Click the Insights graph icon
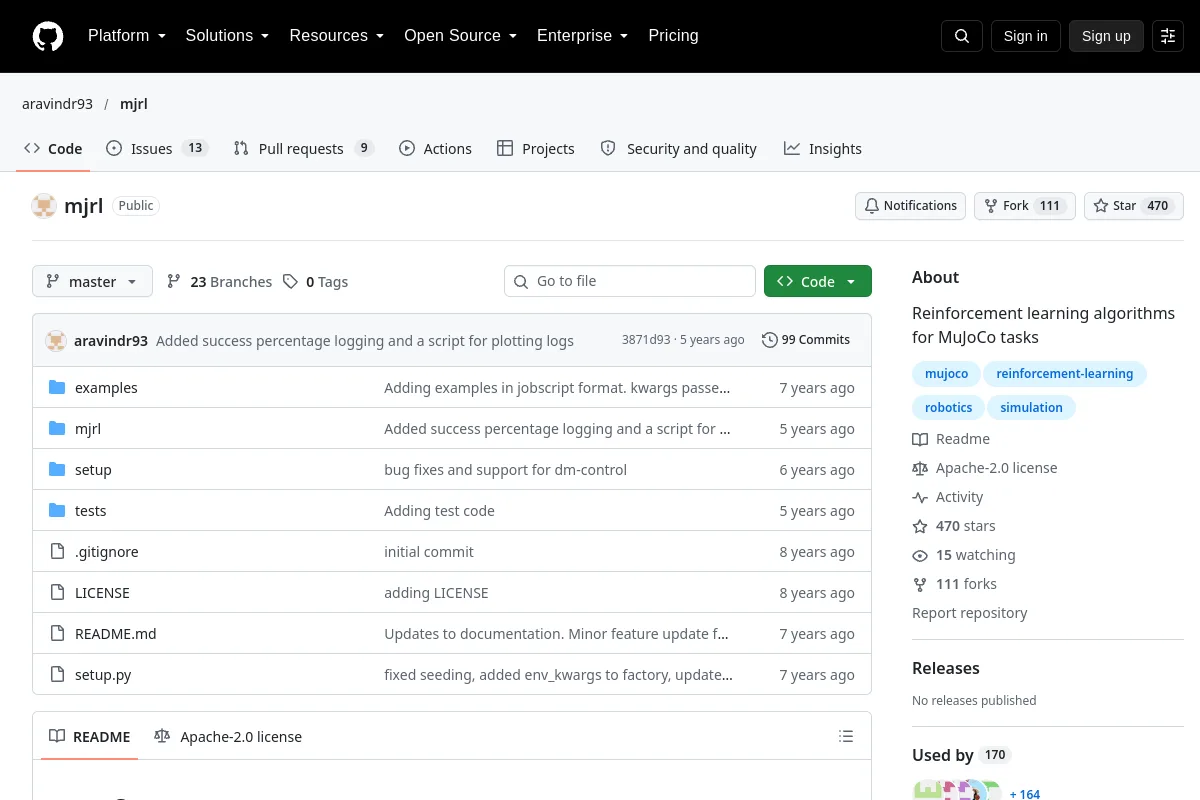The width and height of the screenshot is (1200, 800). point(792,148)
